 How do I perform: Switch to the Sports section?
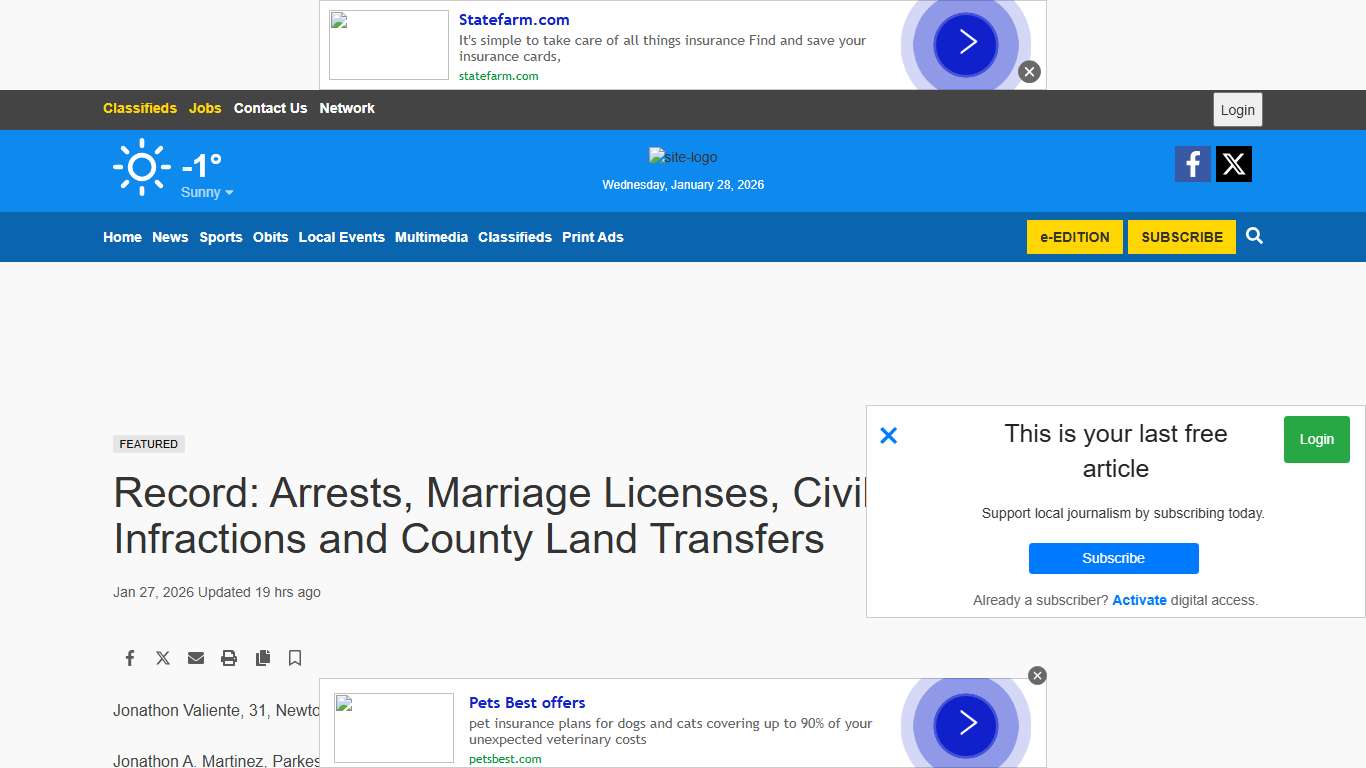[220, 237]
